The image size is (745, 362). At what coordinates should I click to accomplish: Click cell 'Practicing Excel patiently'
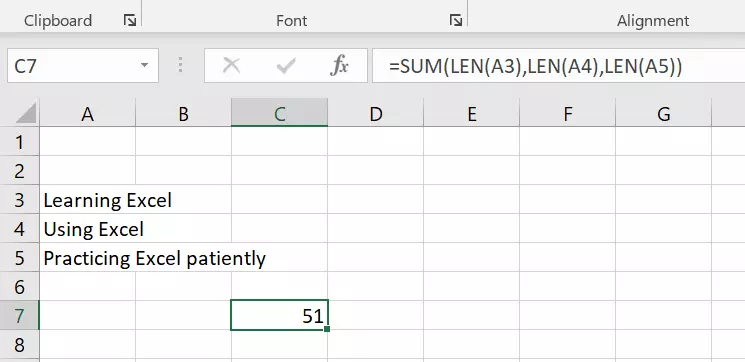point(87,257)
